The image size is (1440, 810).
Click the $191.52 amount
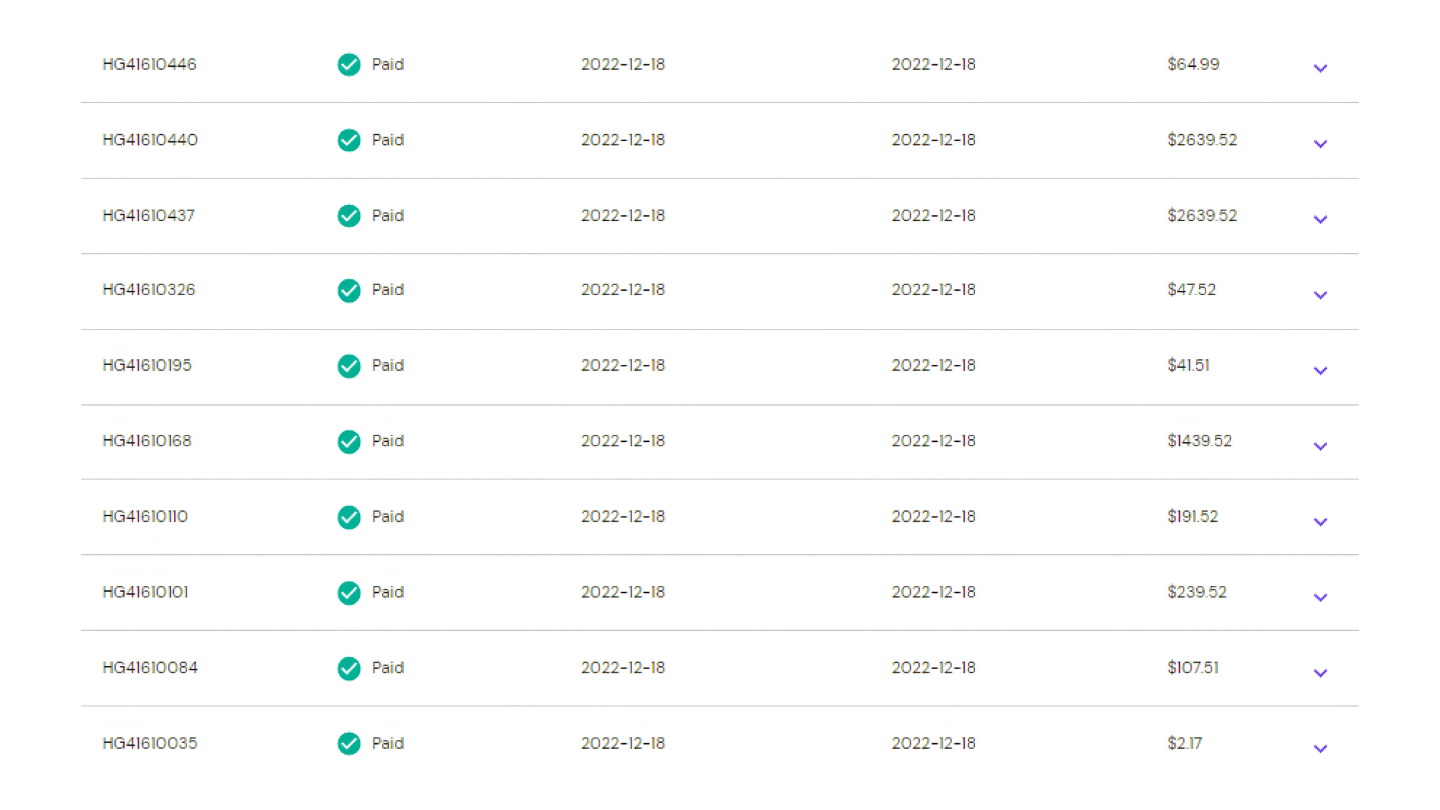tap(1192, 516)
